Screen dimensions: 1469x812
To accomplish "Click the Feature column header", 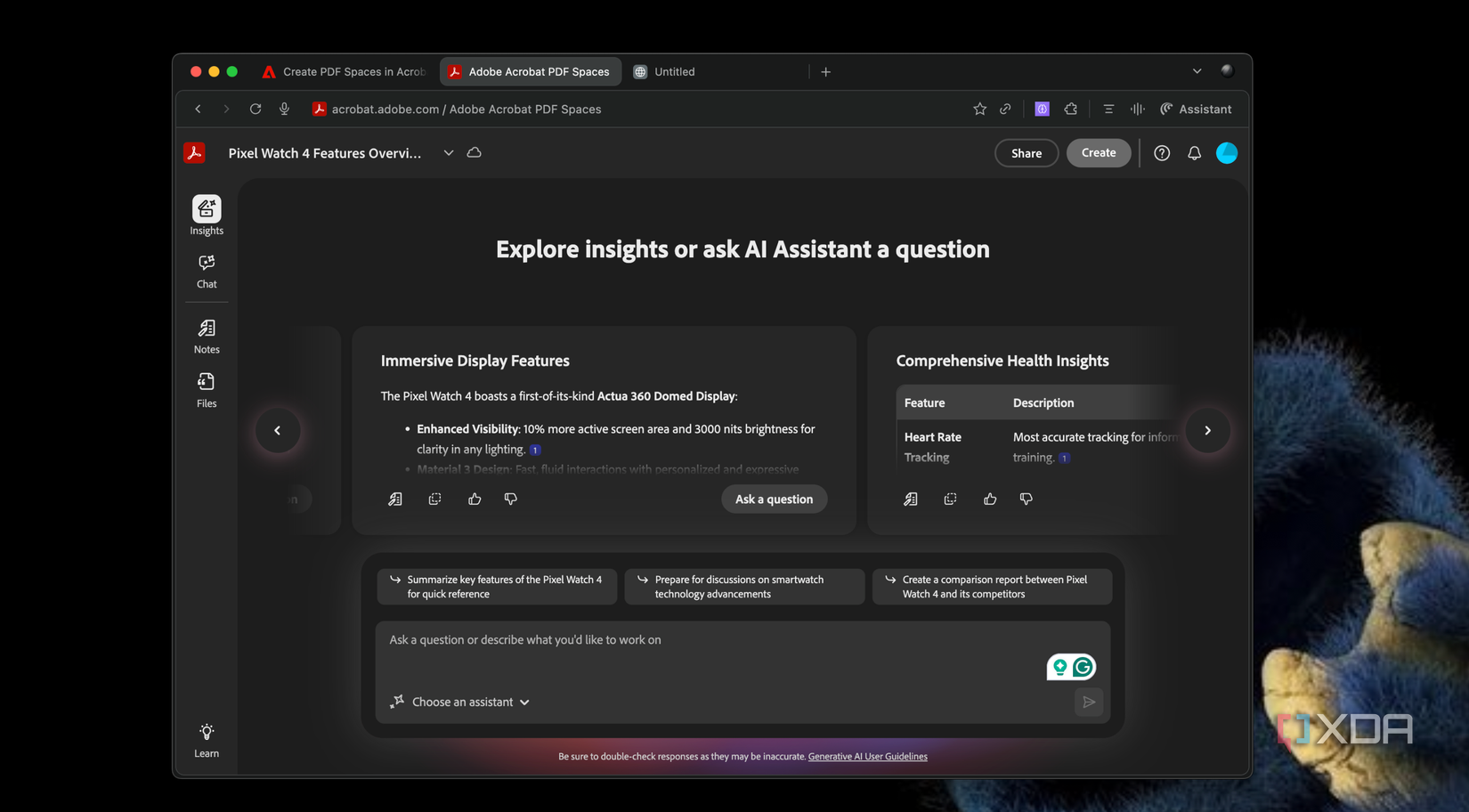I will [924, 403].
